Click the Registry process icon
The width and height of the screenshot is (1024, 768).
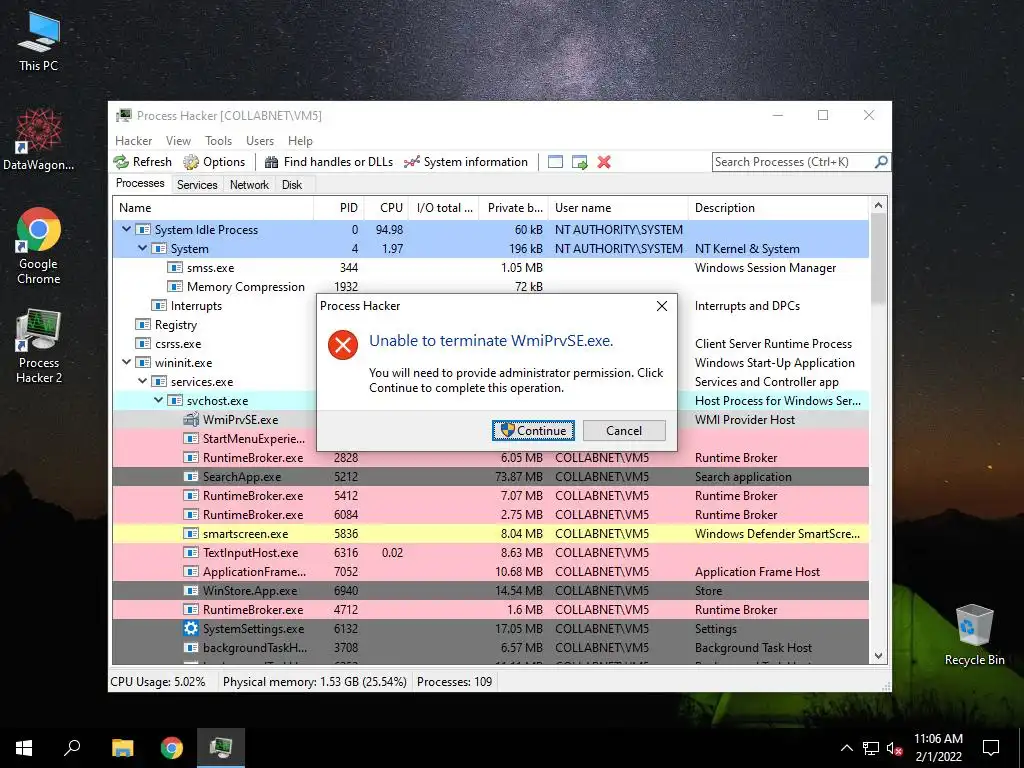[142, 325]
